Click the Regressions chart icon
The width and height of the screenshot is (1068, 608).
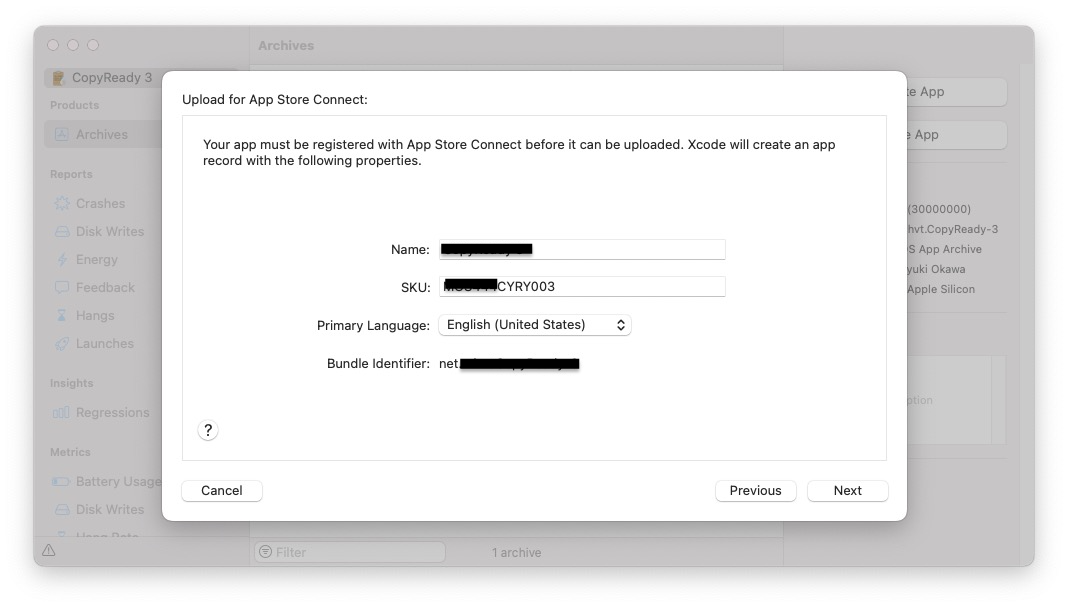click(61, 412)
